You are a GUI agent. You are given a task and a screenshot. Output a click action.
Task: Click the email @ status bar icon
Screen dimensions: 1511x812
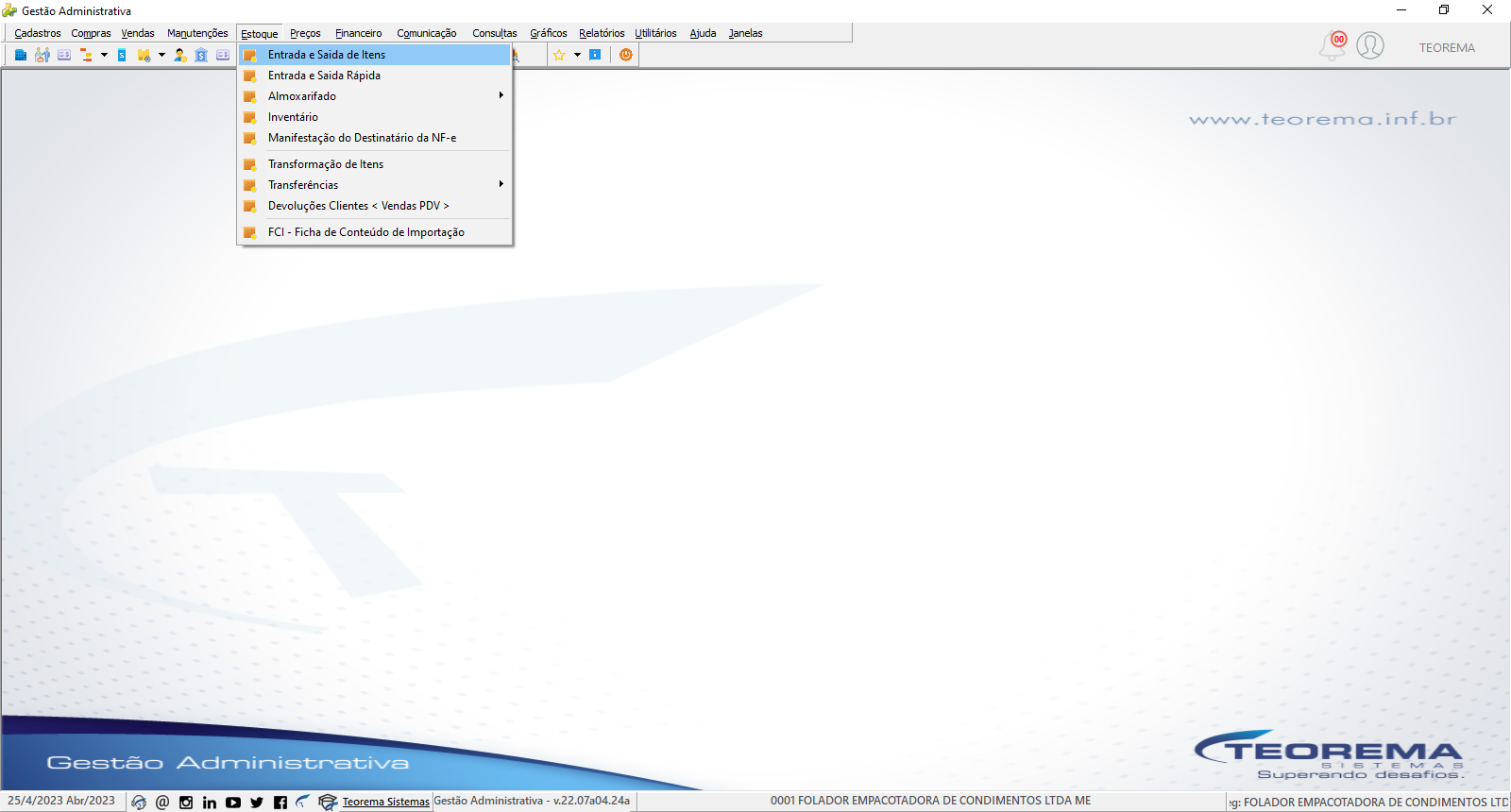[162, 802]
